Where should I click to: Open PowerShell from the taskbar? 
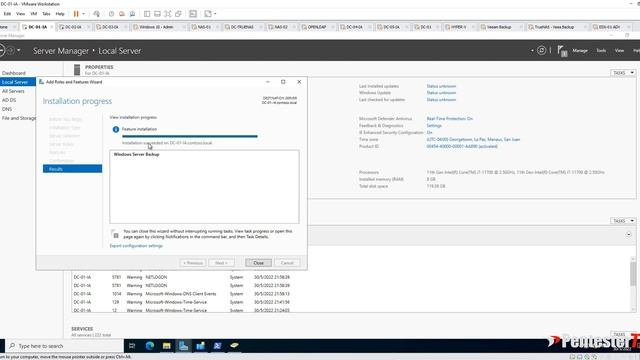(x=217, y=346)
